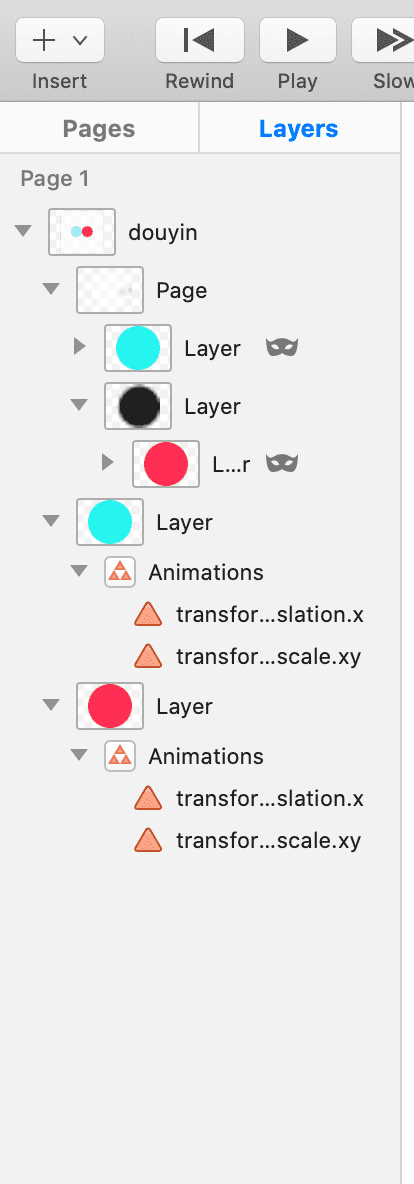Collapse the douyin root layer

(x=23, y=231)
